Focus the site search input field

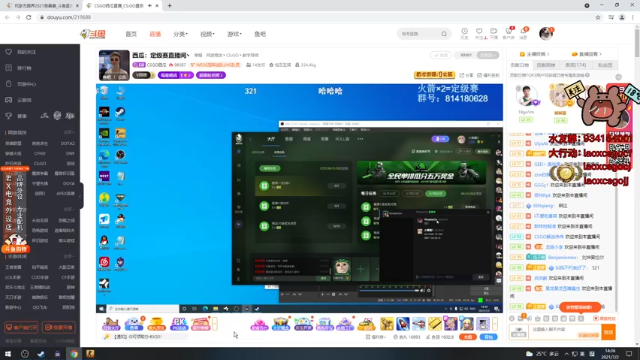pyautogui.click(x=419, y=34)
